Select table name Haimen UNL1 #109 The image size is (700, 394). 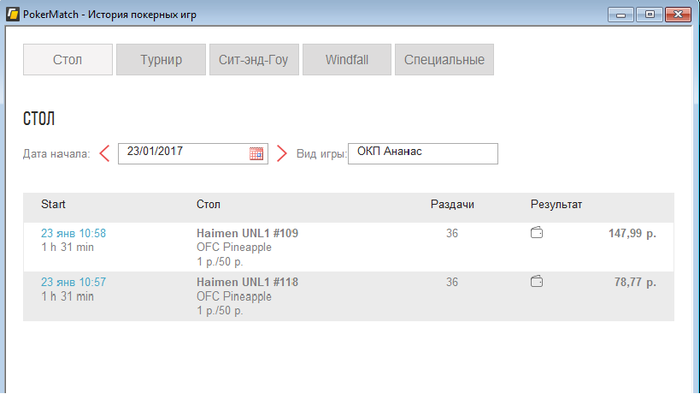click(247, 233)
